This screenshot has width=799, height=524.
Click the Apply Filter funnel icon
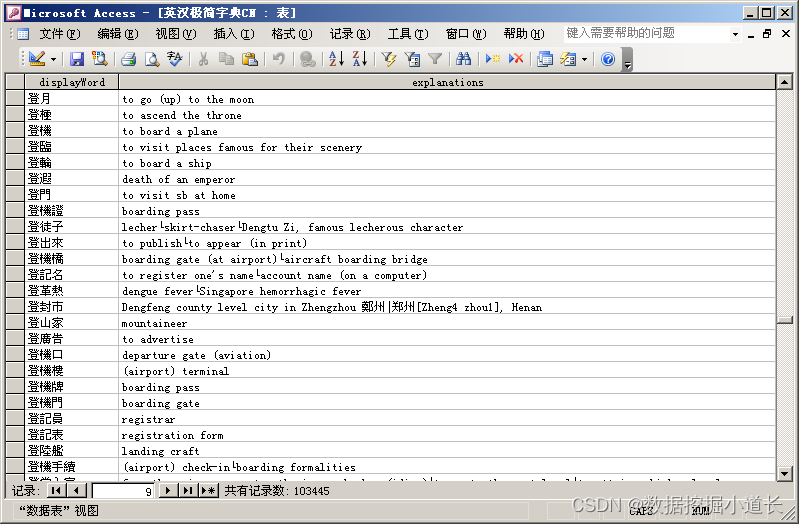point(435,59)
